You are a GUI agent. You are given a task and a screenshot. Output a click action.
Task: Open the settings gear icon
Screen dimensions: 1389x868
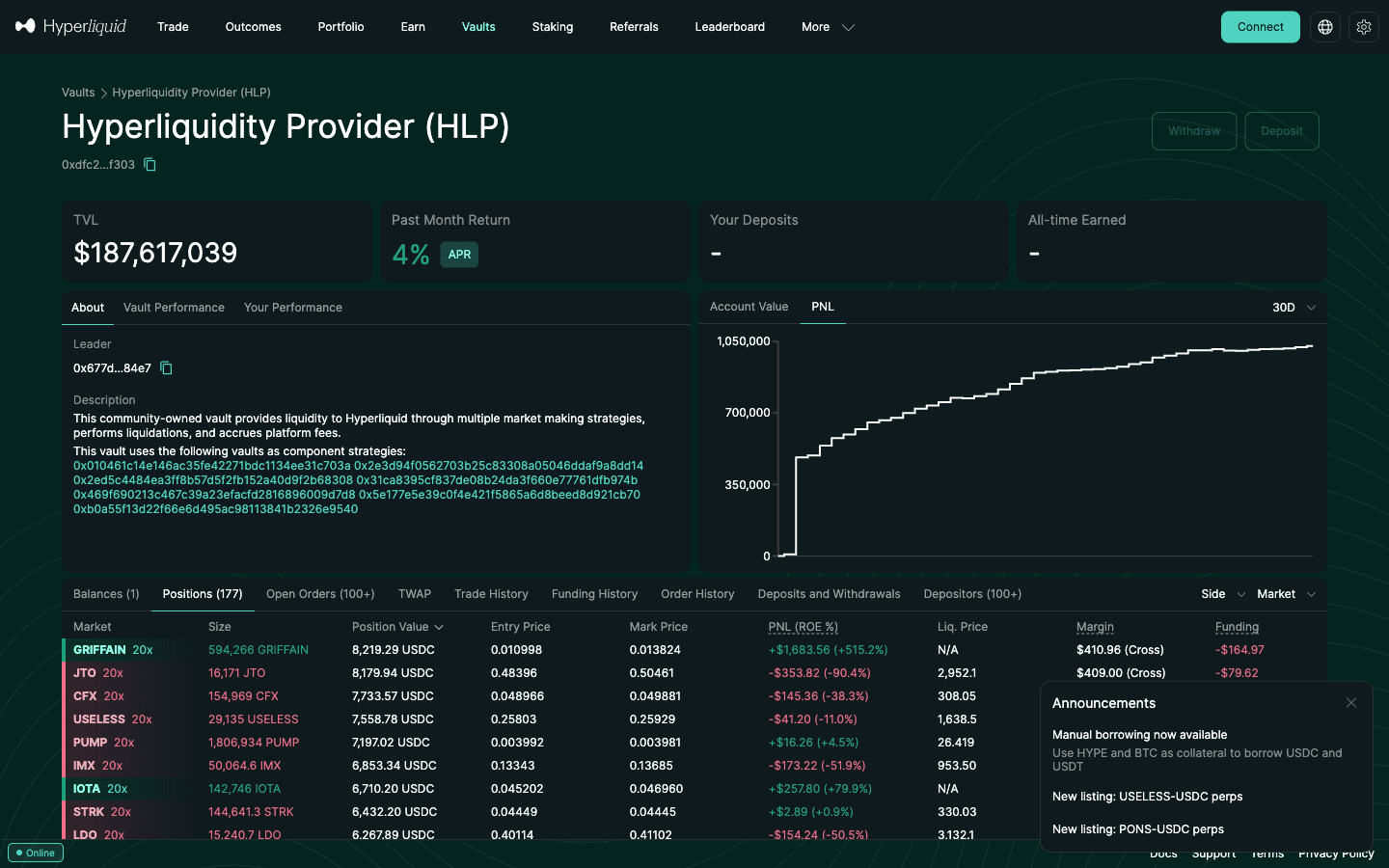click(1364, 27)
